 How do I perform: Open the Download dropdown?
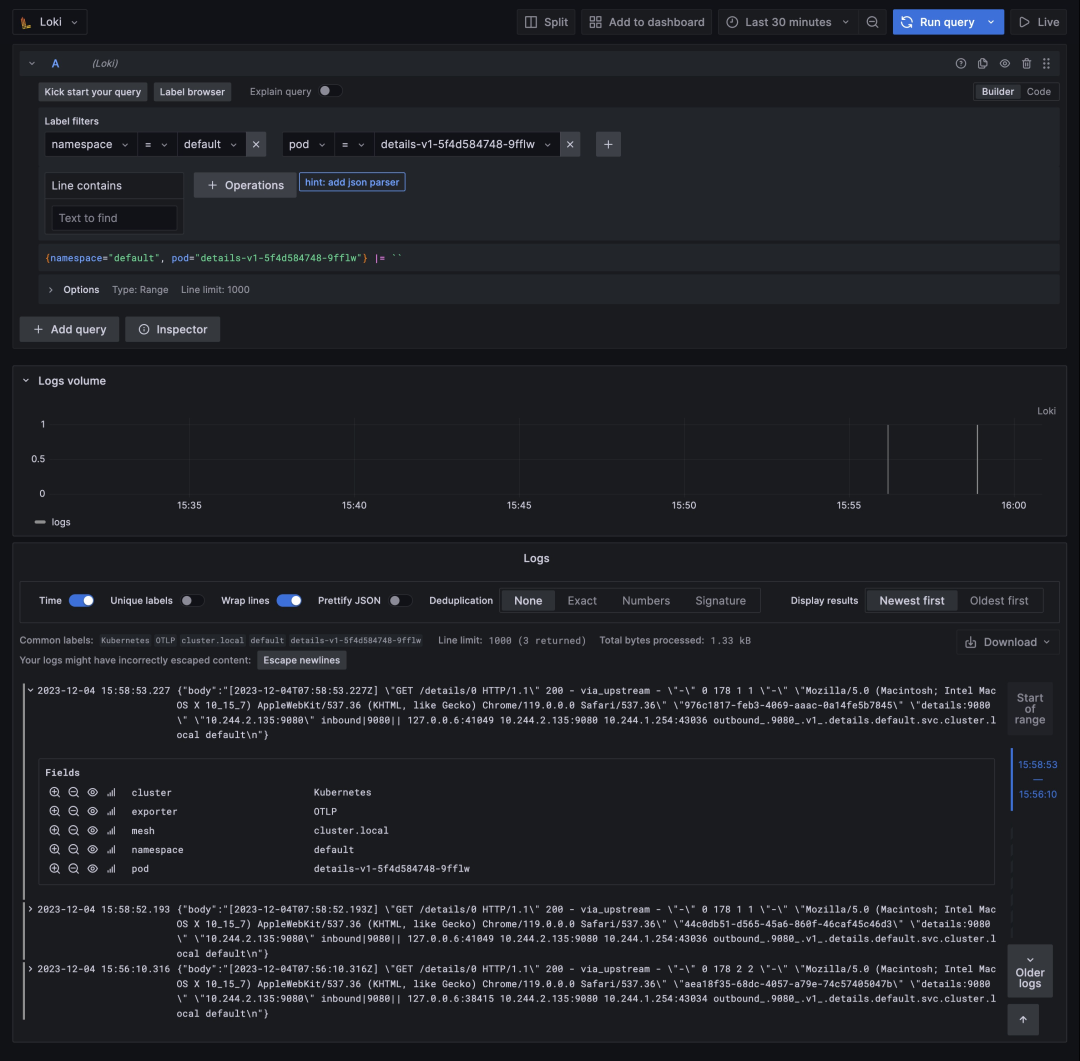tap(1010, 642)
